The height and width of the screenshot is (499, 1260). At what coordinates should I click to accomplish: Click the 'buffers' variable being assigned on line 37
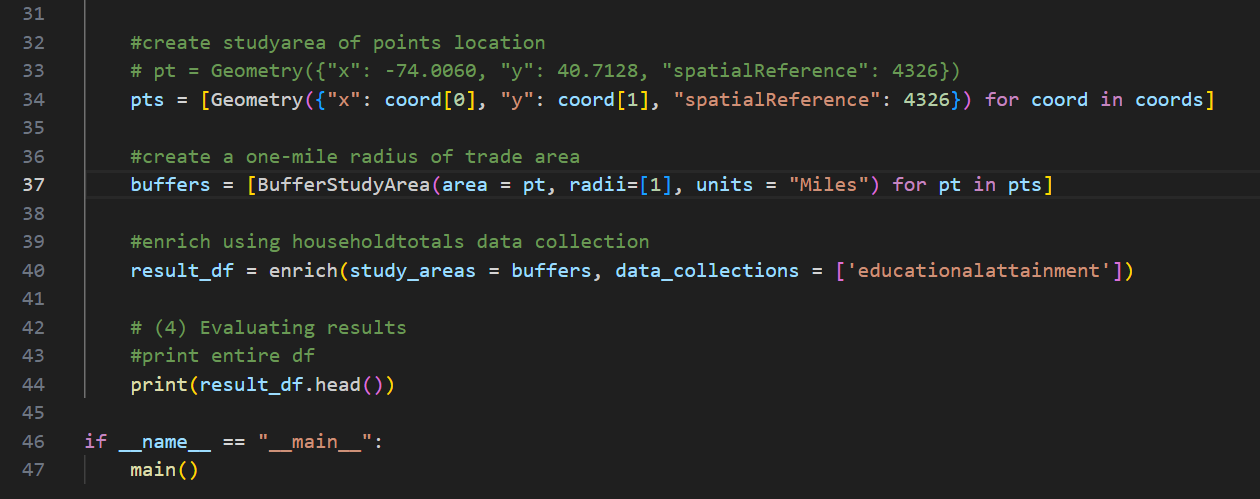(171, 186)
